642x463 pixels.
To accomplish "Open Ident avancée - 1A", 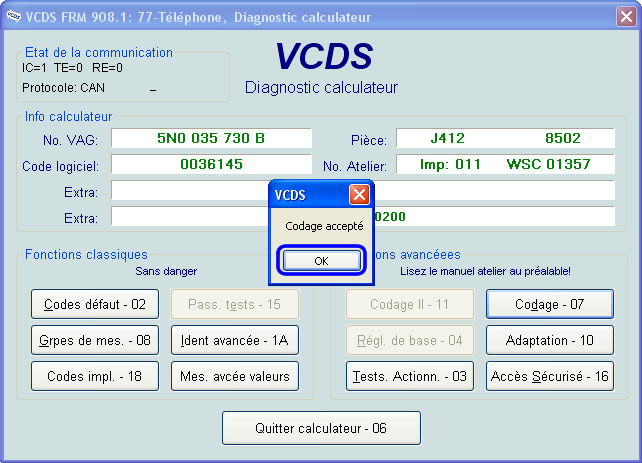I will (x=235, y=340).
